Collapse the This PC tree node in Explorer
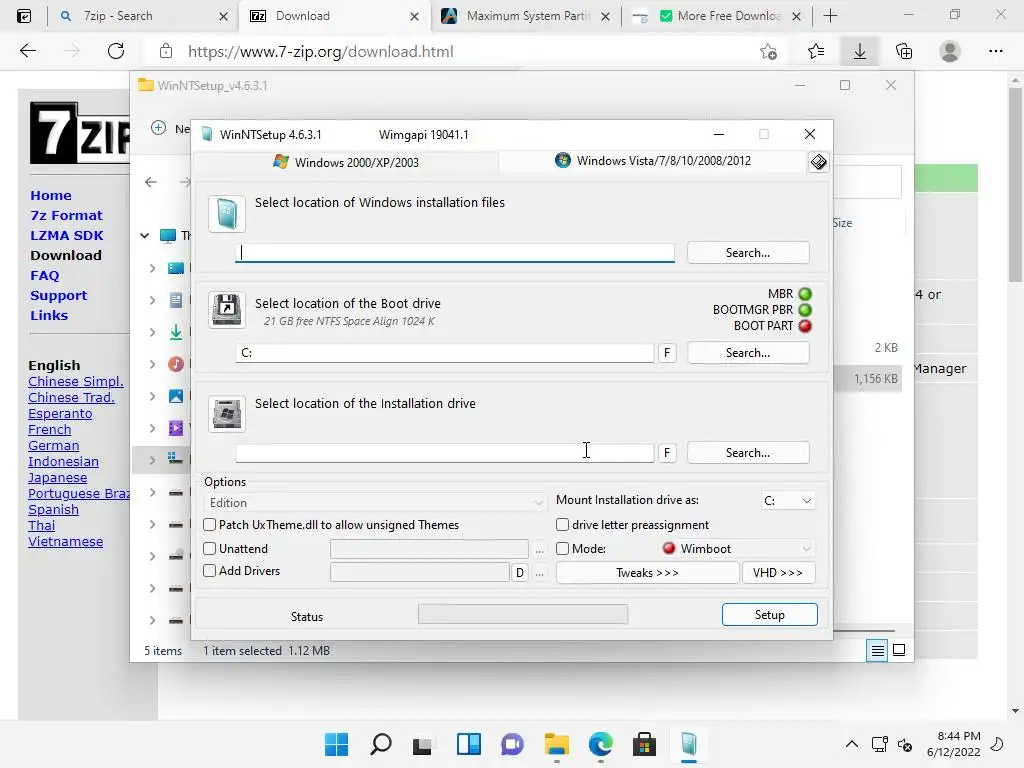The height and width of the screenshot is (768, 1024). click(144, 236)
